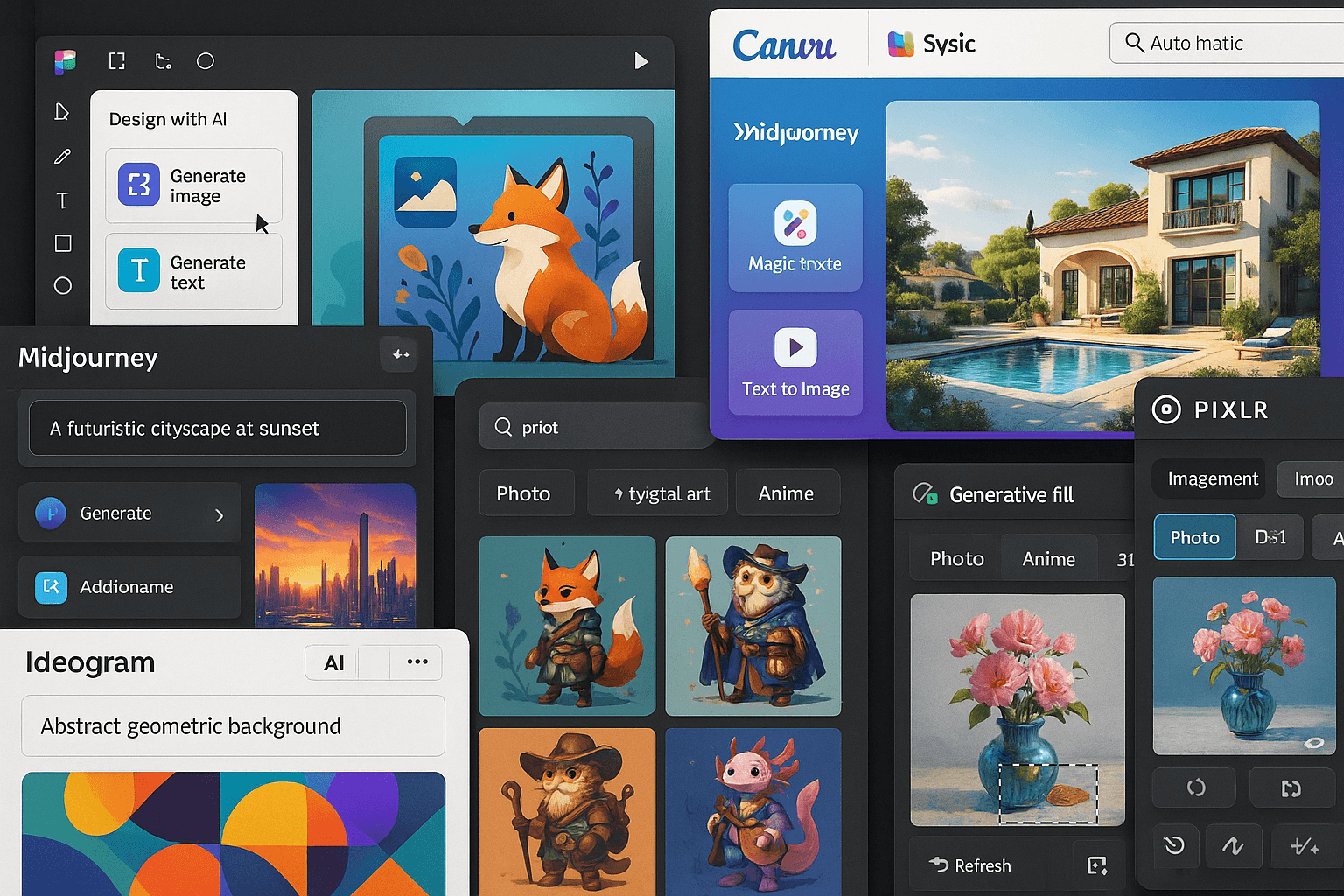The height and width of the screenshot is (896, 1344).
Task: Click the priot search field
Action: (x=597, y=427)
